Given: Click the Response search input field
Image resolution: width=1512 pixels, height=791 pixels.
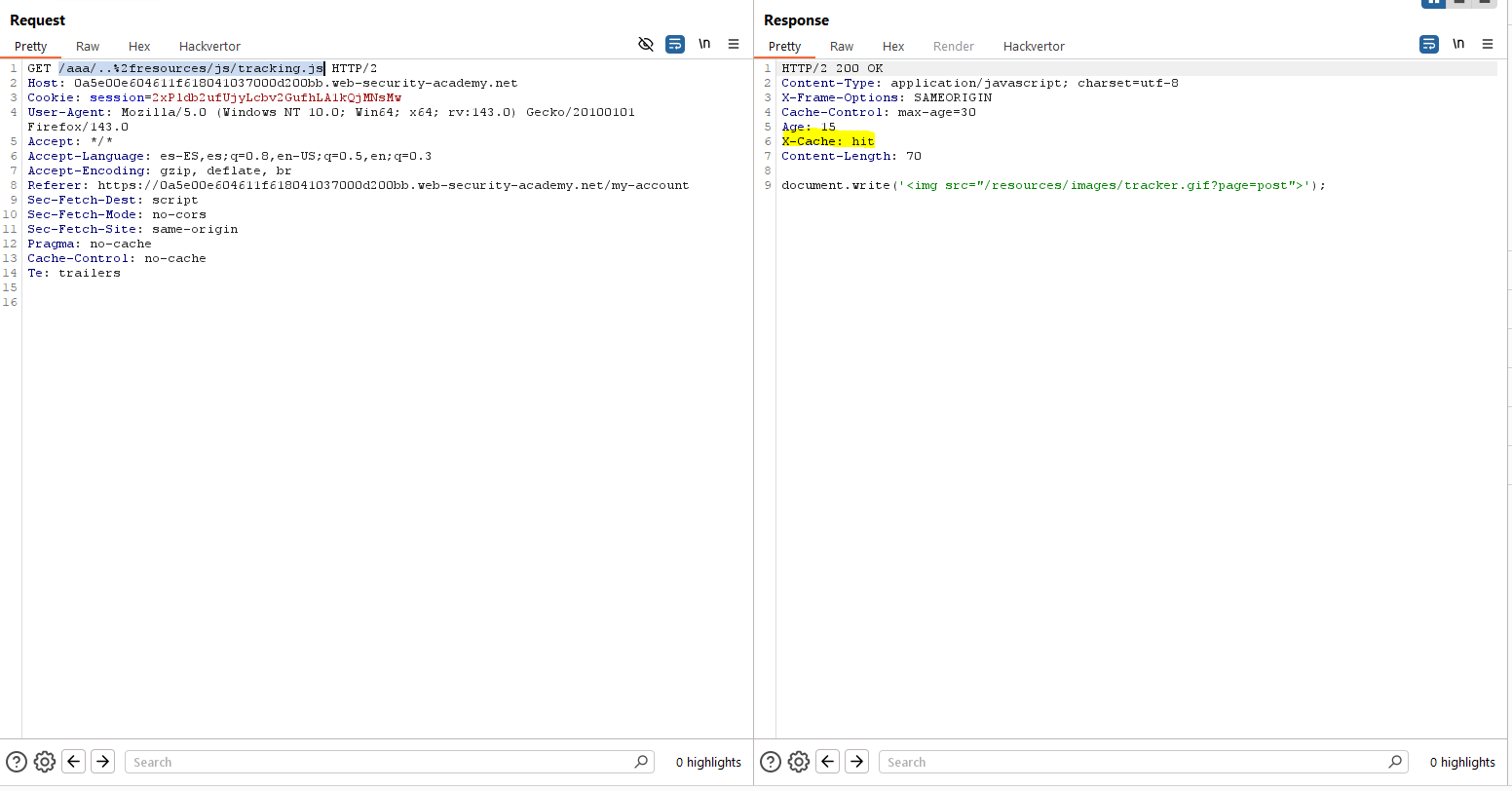Looking at the screenshot, I should pos(1135,762).
